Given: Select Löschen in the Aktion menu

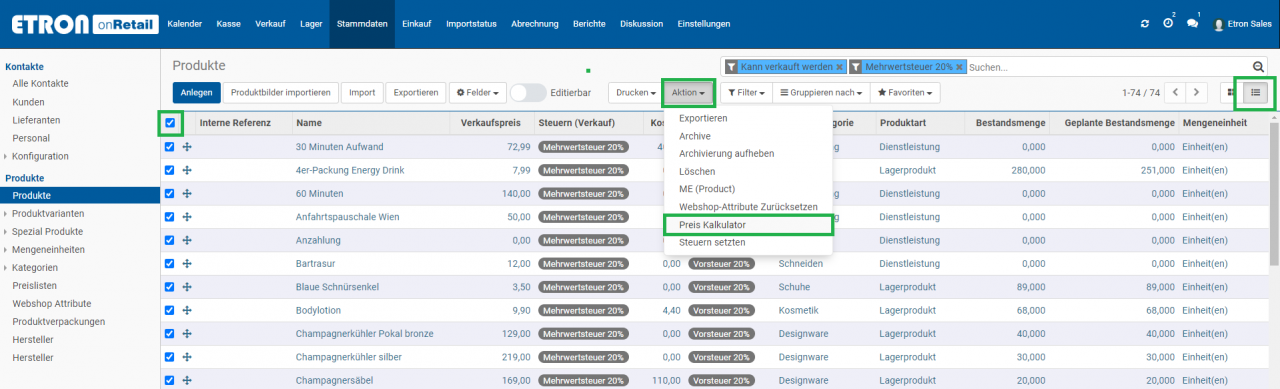Looking at the screenshot, I should point(748,172).
